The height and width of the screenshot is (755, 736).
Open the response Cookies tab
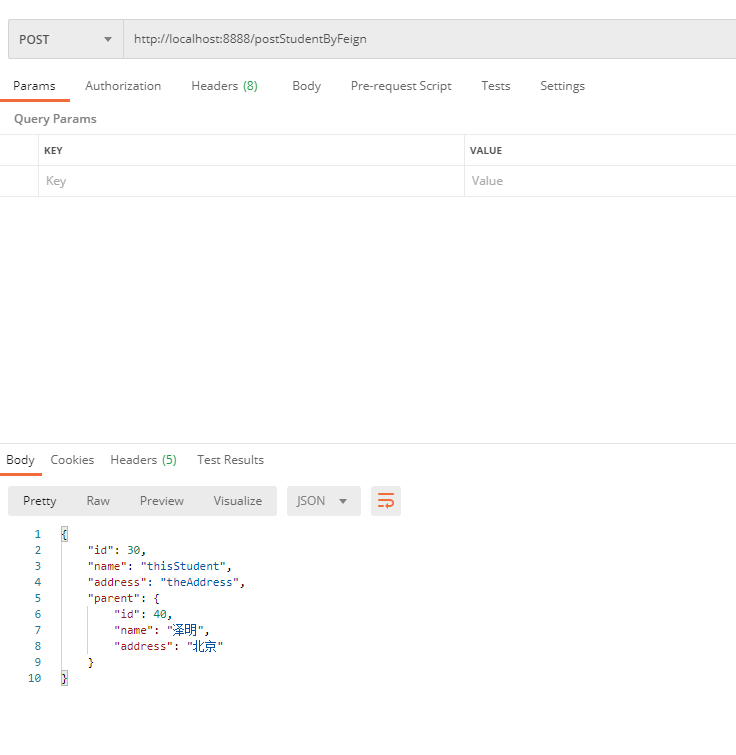click(72, 460)
